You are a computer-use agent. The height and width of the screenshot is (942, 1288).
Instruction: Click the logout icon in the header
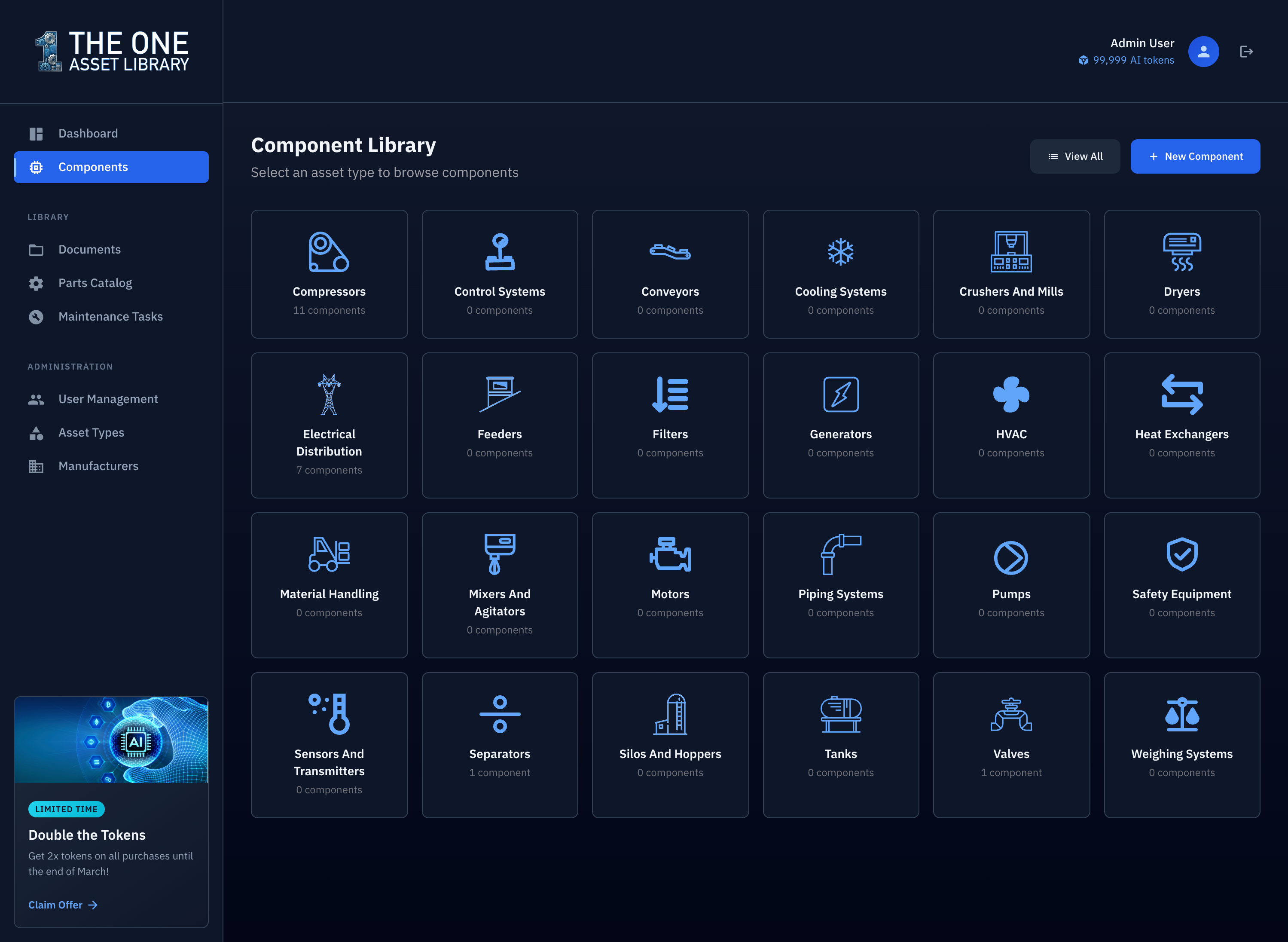coord(1246,51)
